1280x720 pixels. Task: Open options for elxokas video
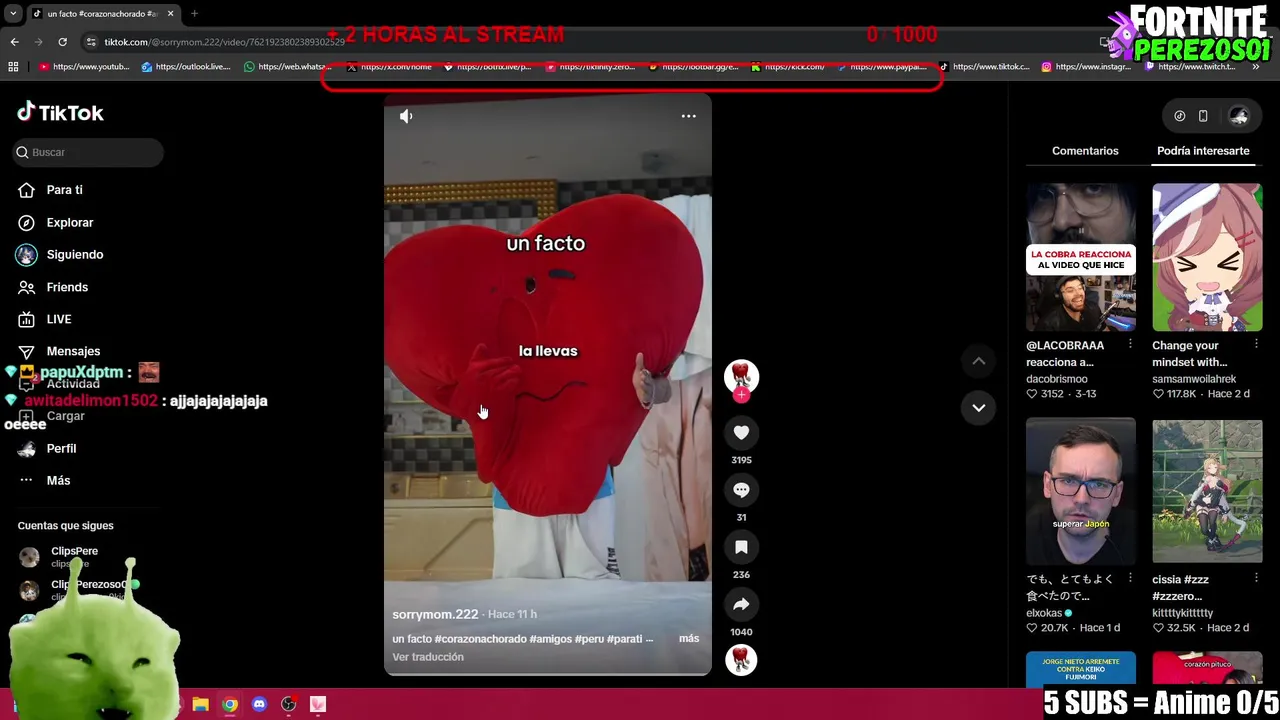[x=1130, y=578]
